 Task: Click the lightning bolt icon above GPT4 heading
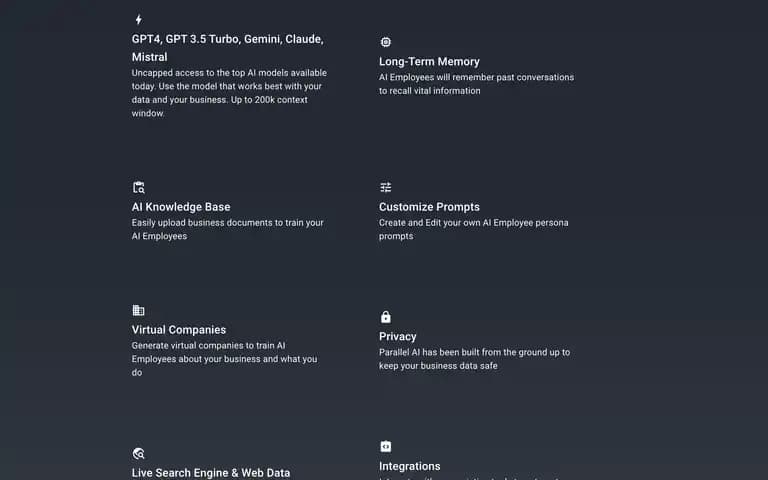click(139, 20)
